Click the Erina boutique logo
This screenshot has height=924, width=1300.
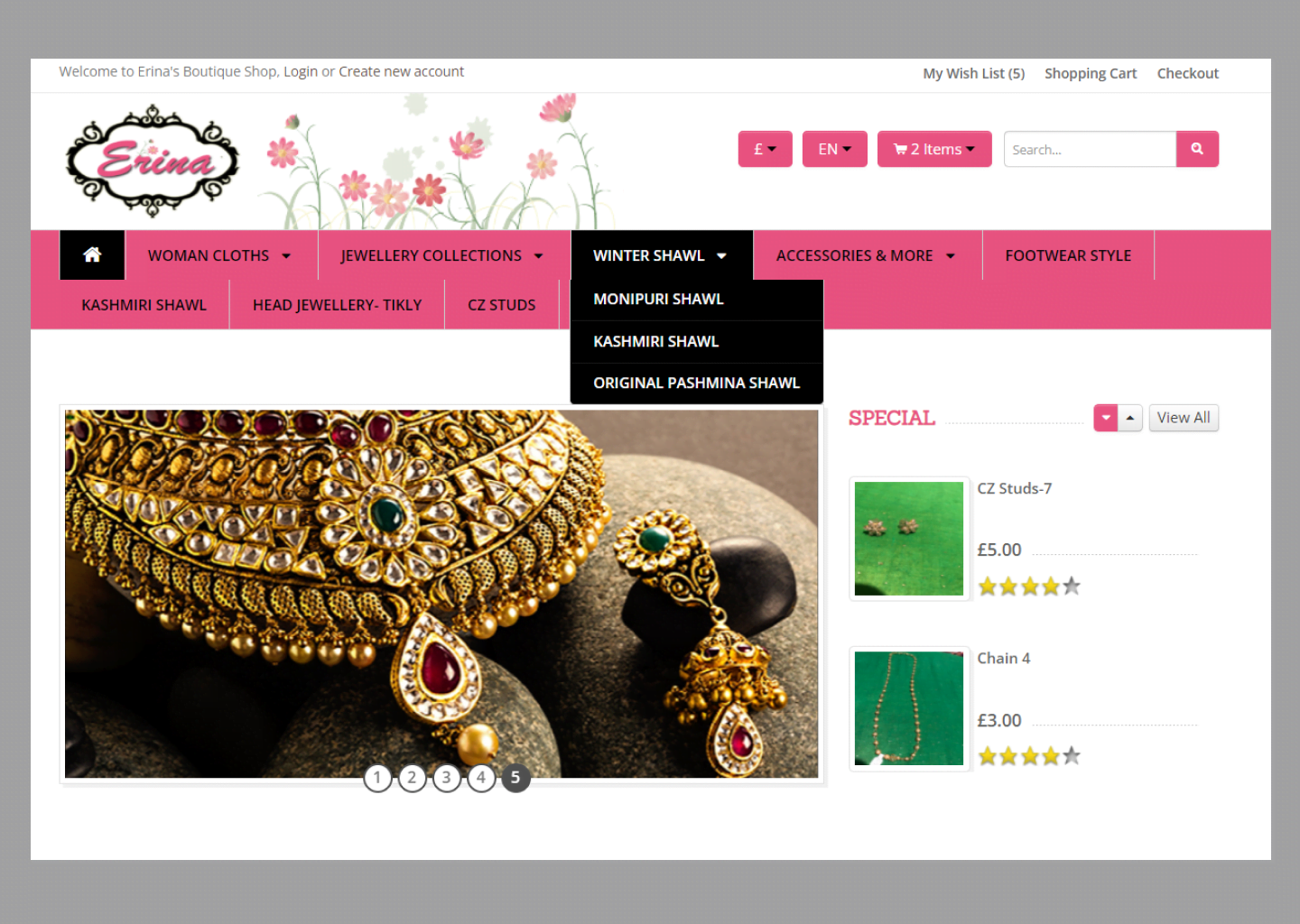pyautogui.click(x=153, y=162)
